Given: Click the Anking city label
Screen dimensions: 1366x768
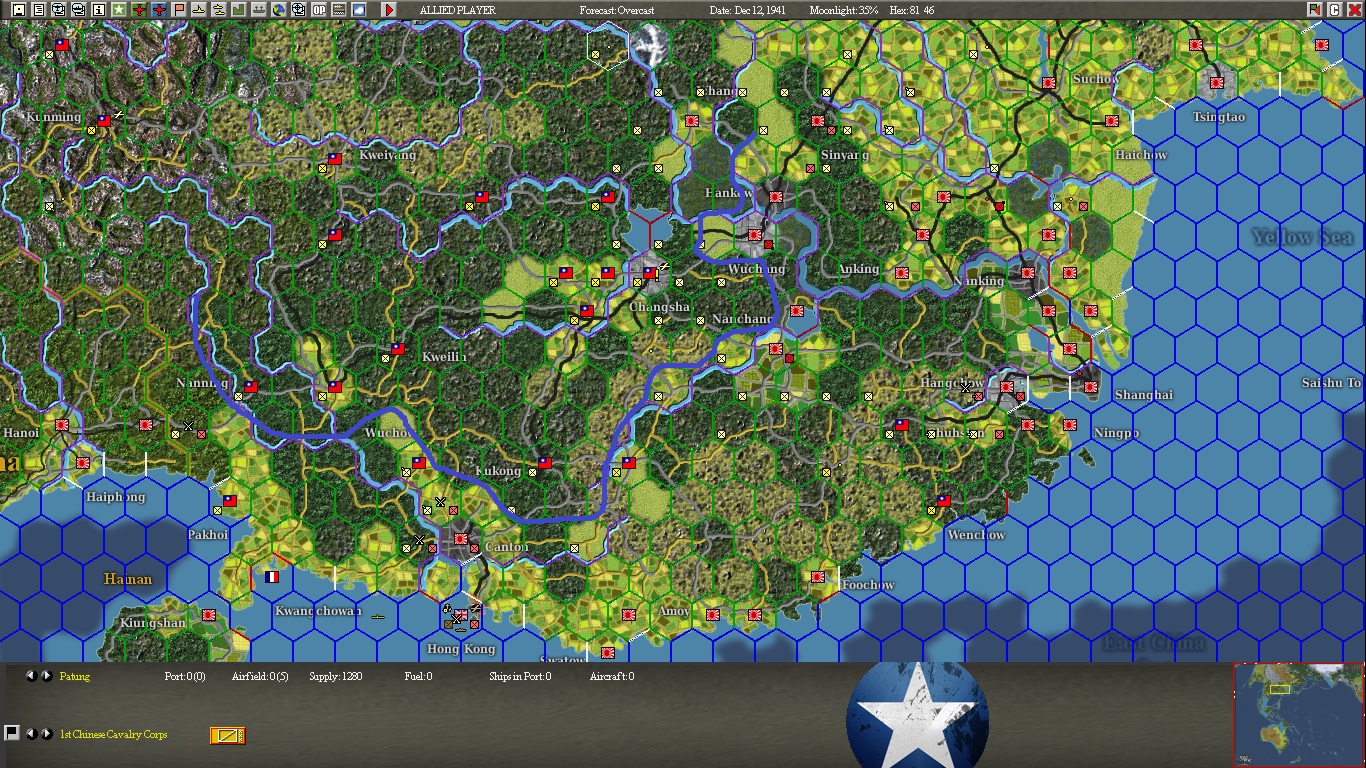Looking at the screenshot, I should [x=859, y=269].
